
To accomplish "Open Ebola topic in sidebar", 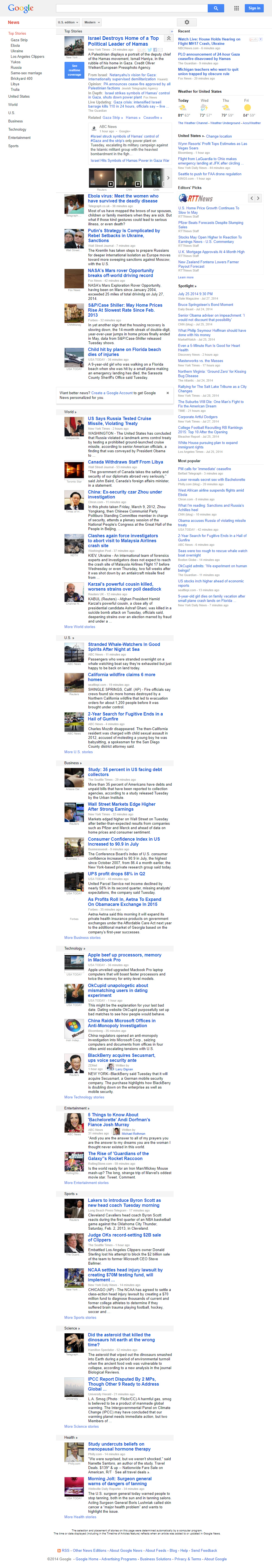I will pos(15,45).
